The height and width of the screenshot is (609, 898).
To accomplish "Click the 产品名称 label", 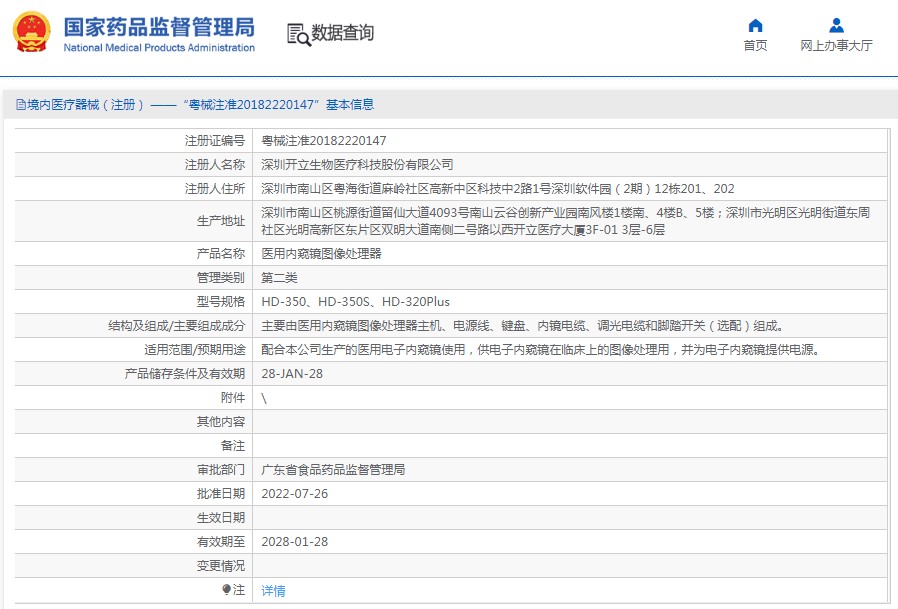I will pos(220,253).
